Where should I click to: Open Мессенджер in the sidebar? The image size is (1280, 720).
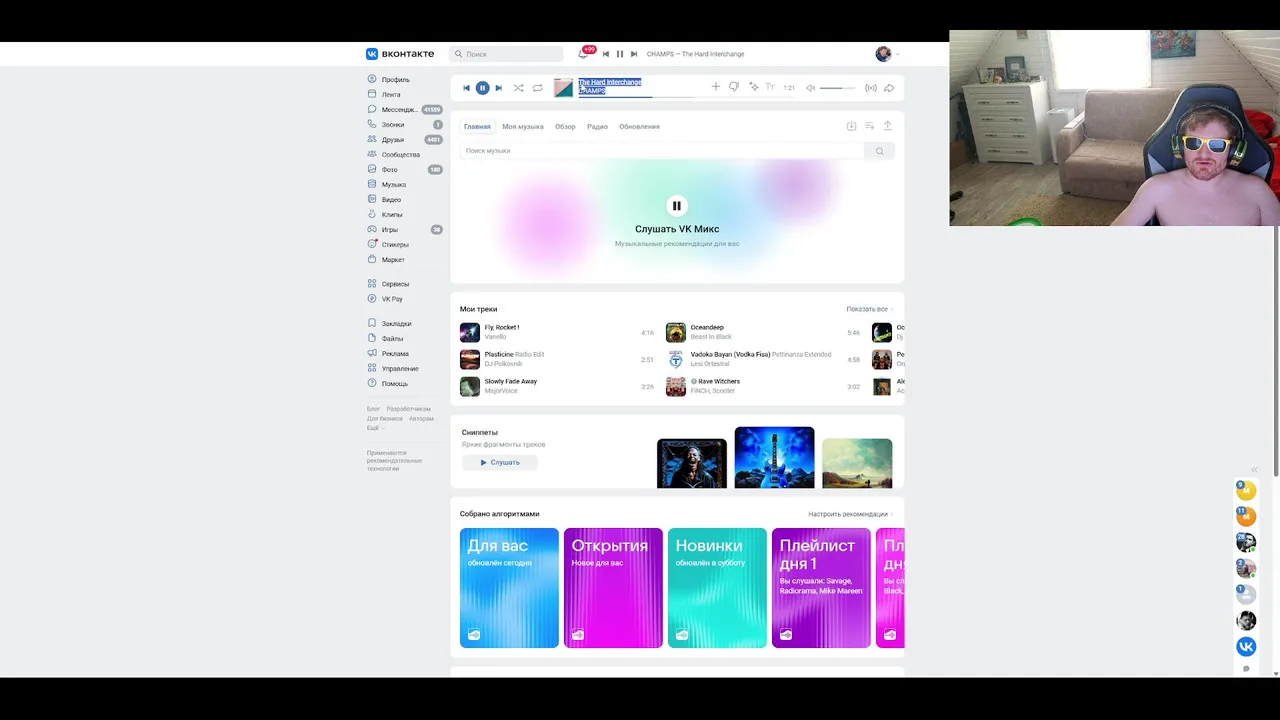[x=400, y=110]
